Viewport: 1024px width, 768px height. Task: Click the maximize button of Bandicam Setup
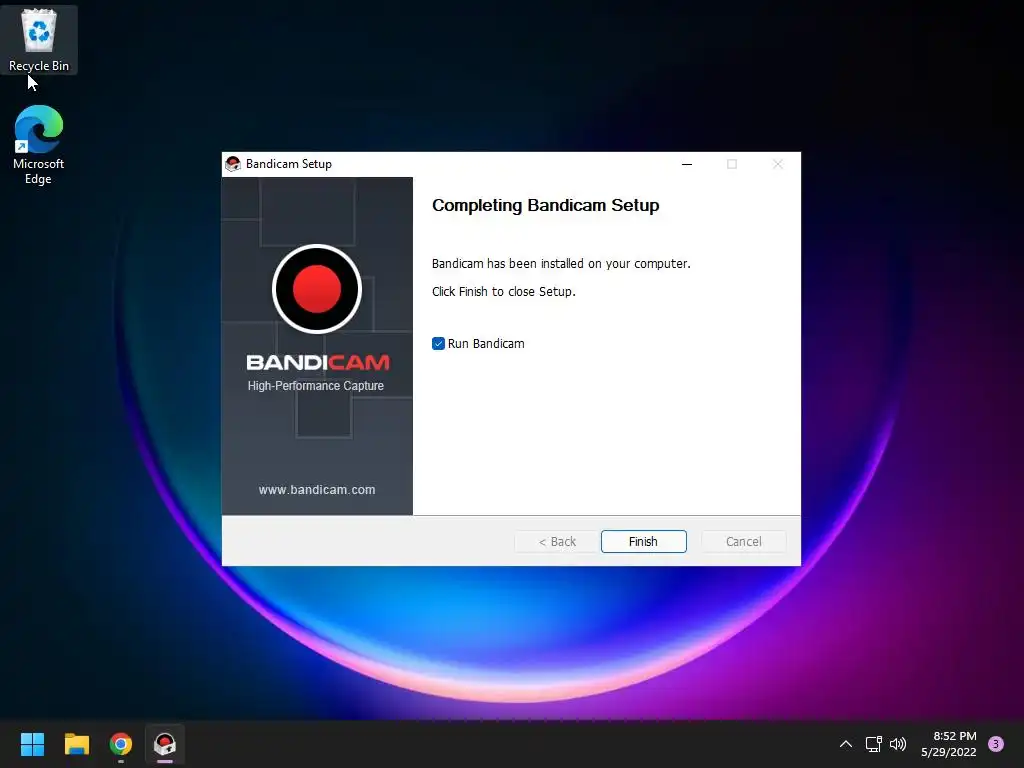coord(732,164)
